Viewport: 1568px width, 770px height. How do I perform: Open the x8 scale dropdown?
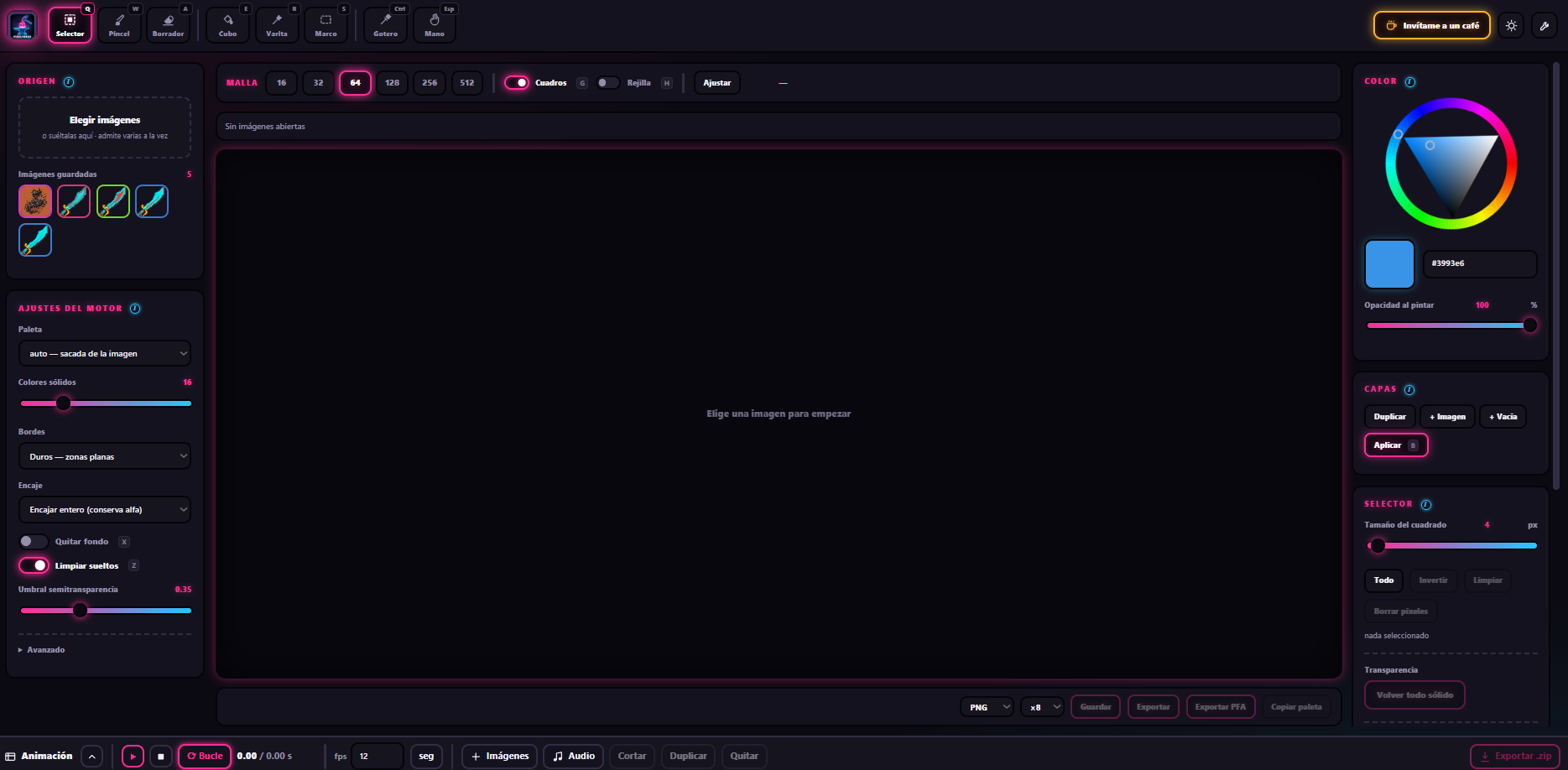click(x=1042, y=707)
